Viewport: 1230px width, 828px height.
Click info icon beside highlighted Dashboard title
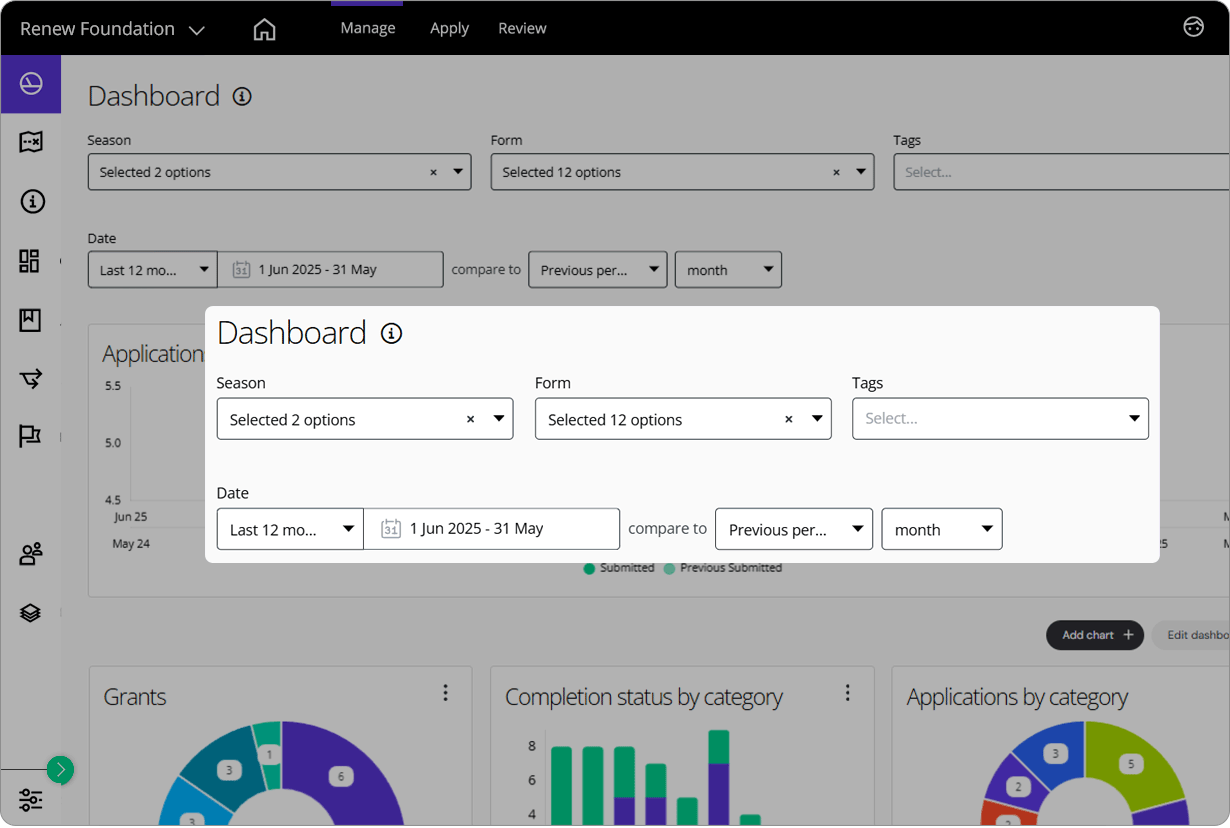pos(392,334)
